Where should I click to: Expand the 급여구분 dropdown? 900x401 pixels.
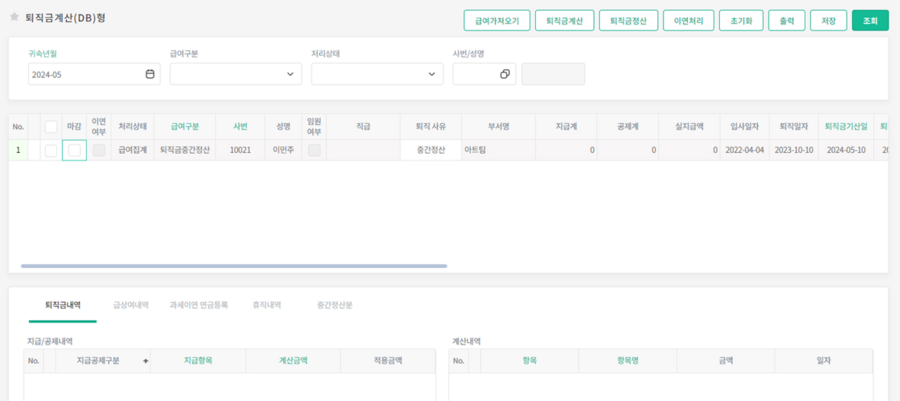tap(291, 74)
